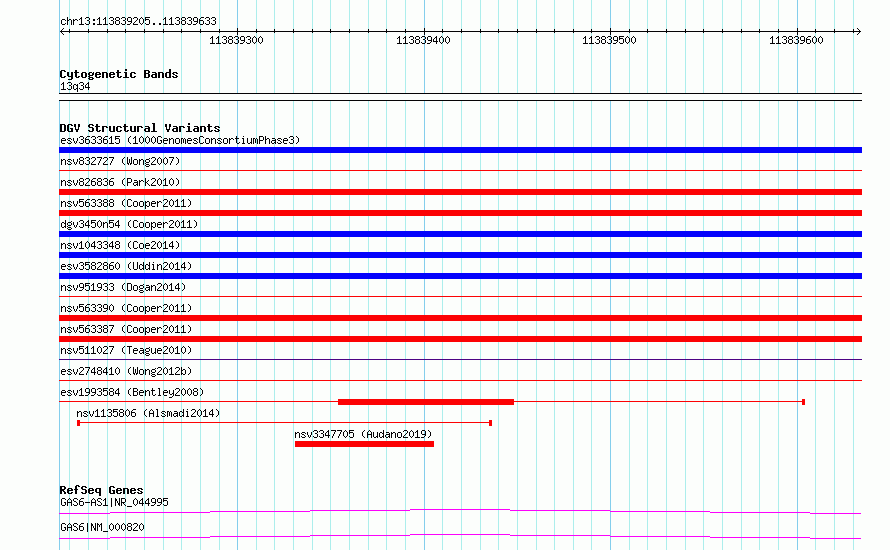Select the thin red line under esv2748410
The height and width of the screenshot is (550, 890).
coord(460,380)
